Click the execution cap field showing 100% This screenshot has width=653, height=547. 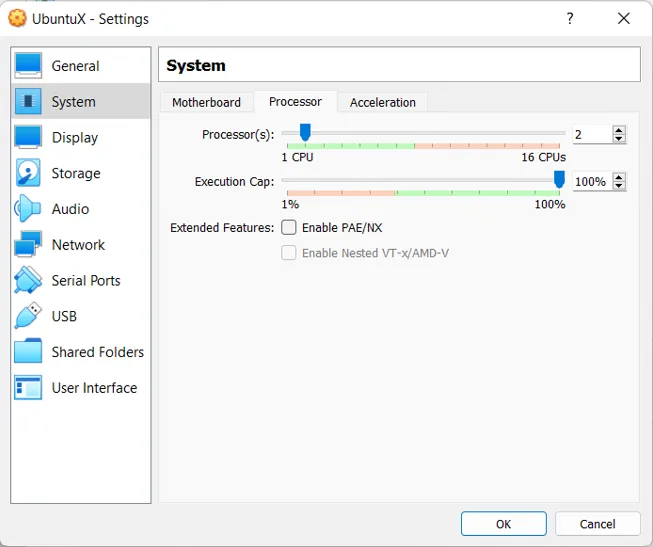[592, 181]
